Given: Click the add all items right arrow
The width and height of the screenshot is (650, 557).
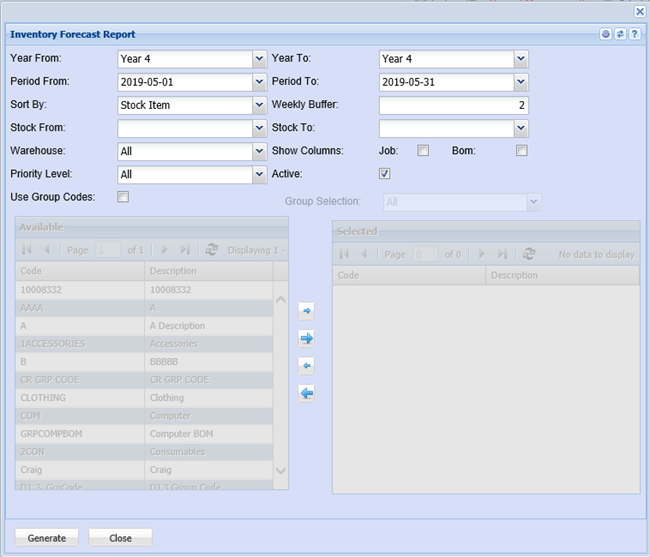Looking at the screenshot, I should pyautogui.click(x=307, y=338).
